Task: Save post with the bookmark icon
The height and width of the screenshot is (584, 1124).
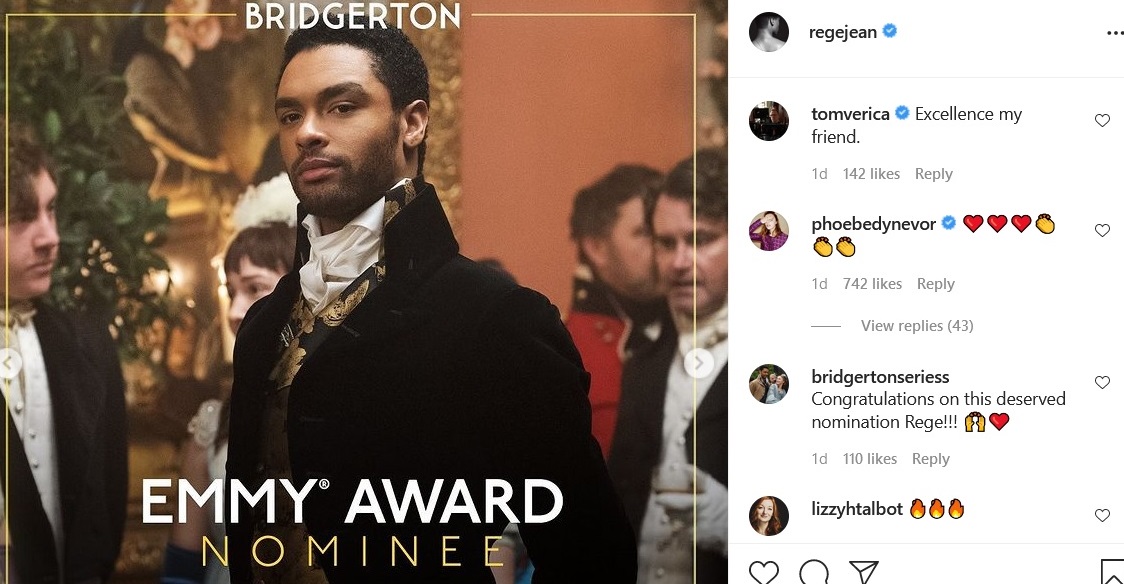Action: pos(1112,573)
